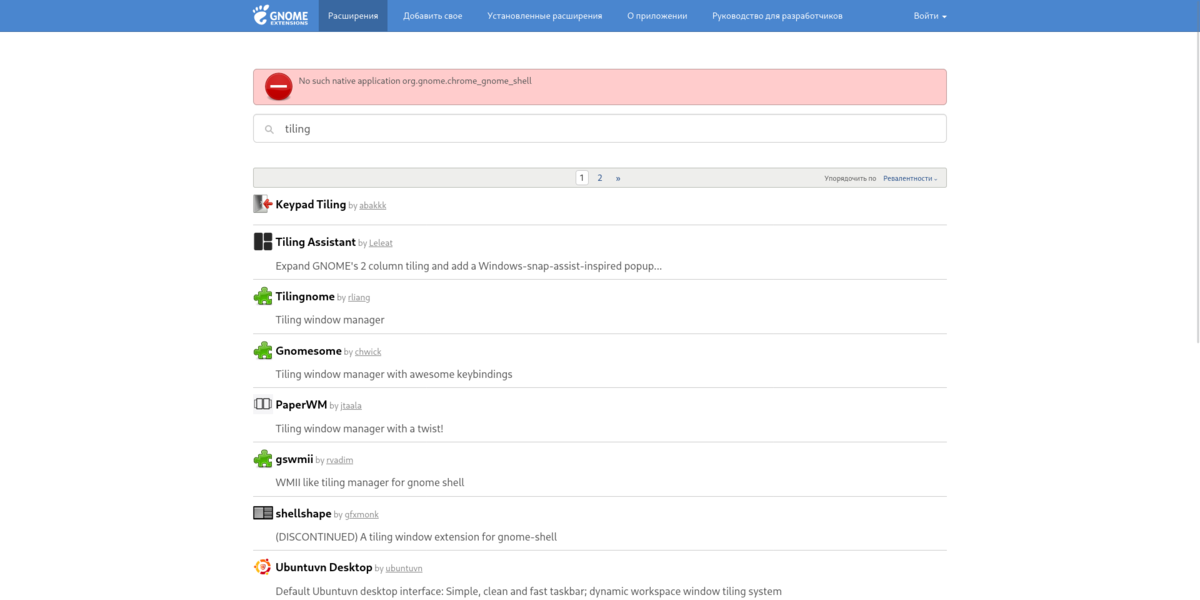Click in the tiling search field

point(600,129)
